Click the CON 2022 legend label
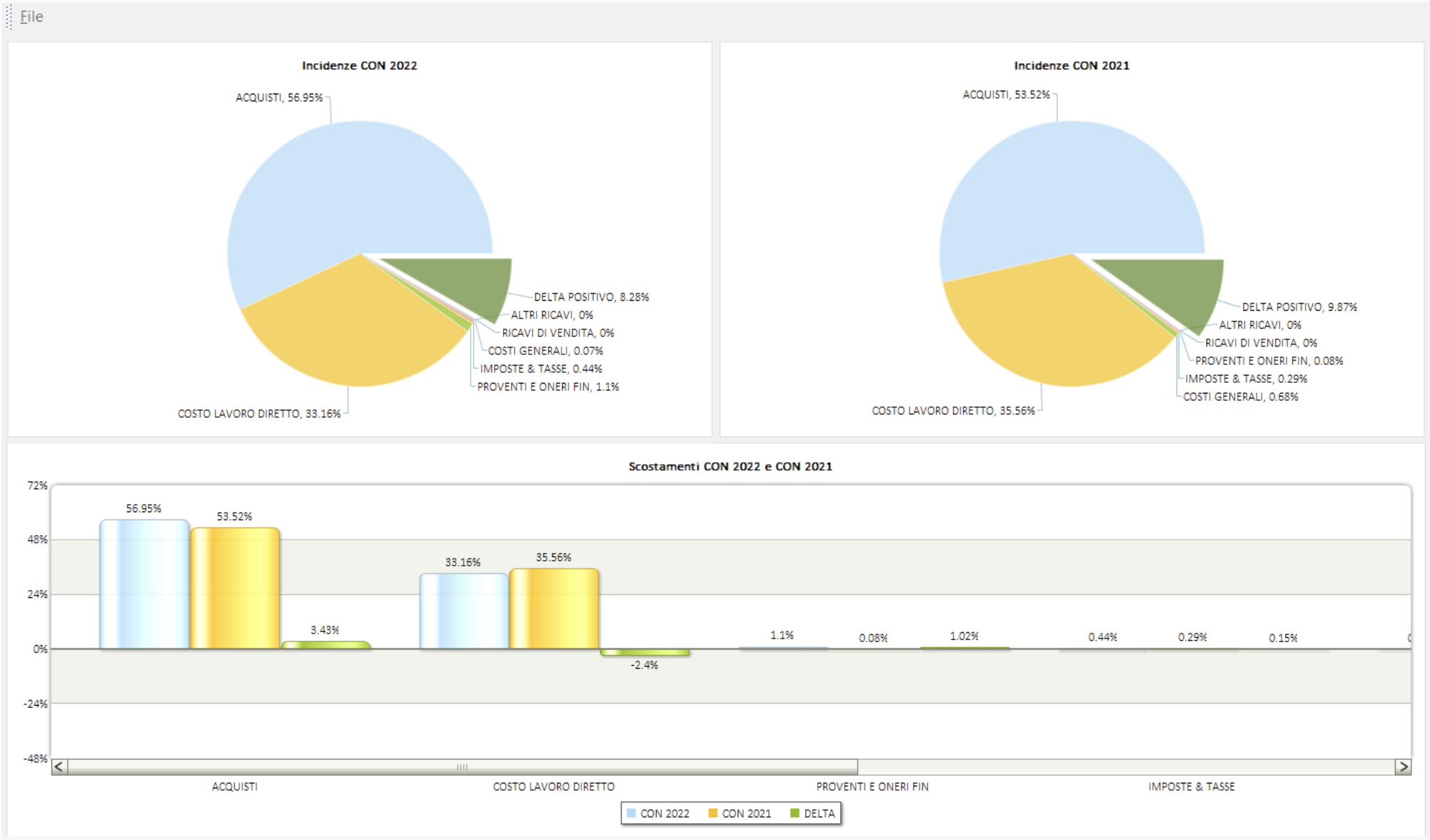Screen dimensions: 1430x840 pos(664,813)
